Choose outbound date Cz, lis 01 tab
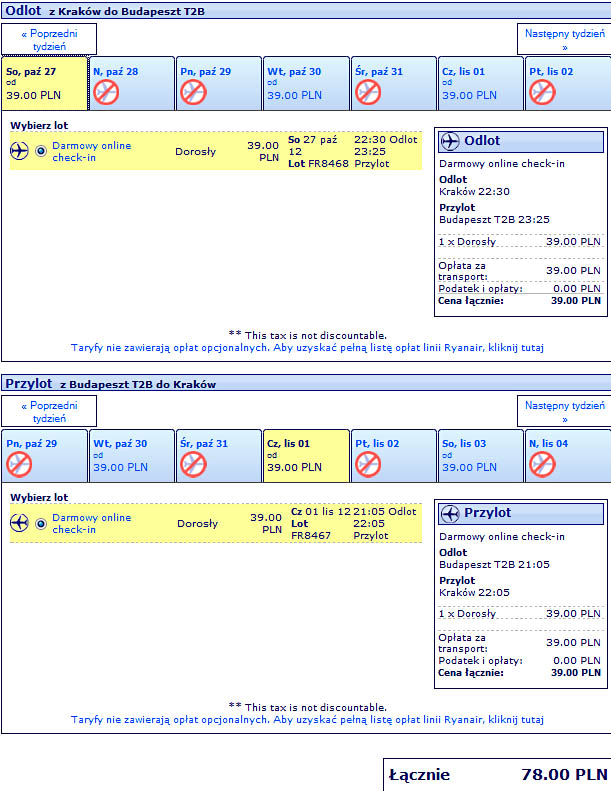 coord(480,83)
